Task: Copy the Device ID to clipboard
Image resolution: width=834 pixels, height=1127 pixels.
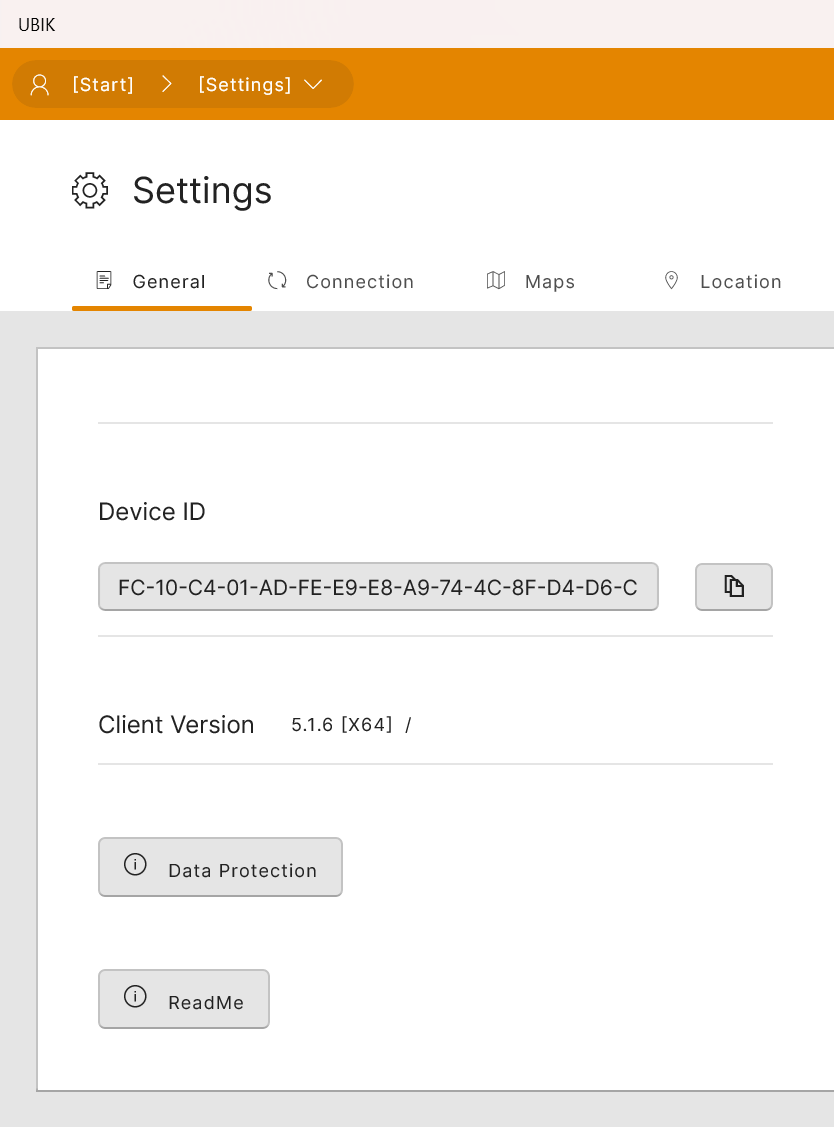Action: (x=734, y=587)
